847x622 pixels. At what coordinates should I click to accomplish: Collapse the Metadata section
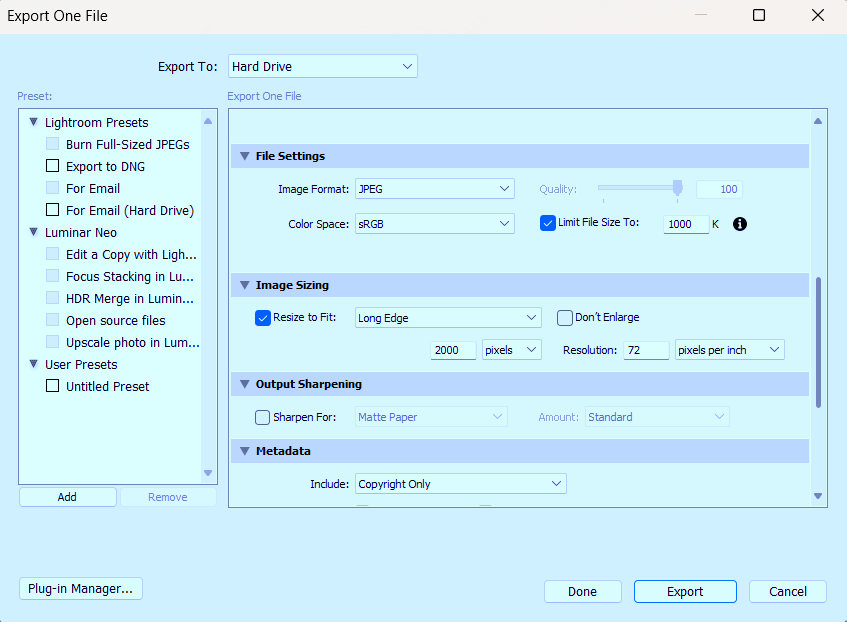(244, 451)
